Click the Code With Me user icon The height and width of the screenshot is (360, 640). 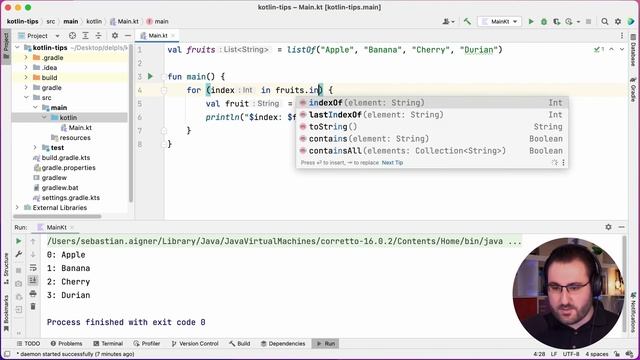tap(448, 22)
